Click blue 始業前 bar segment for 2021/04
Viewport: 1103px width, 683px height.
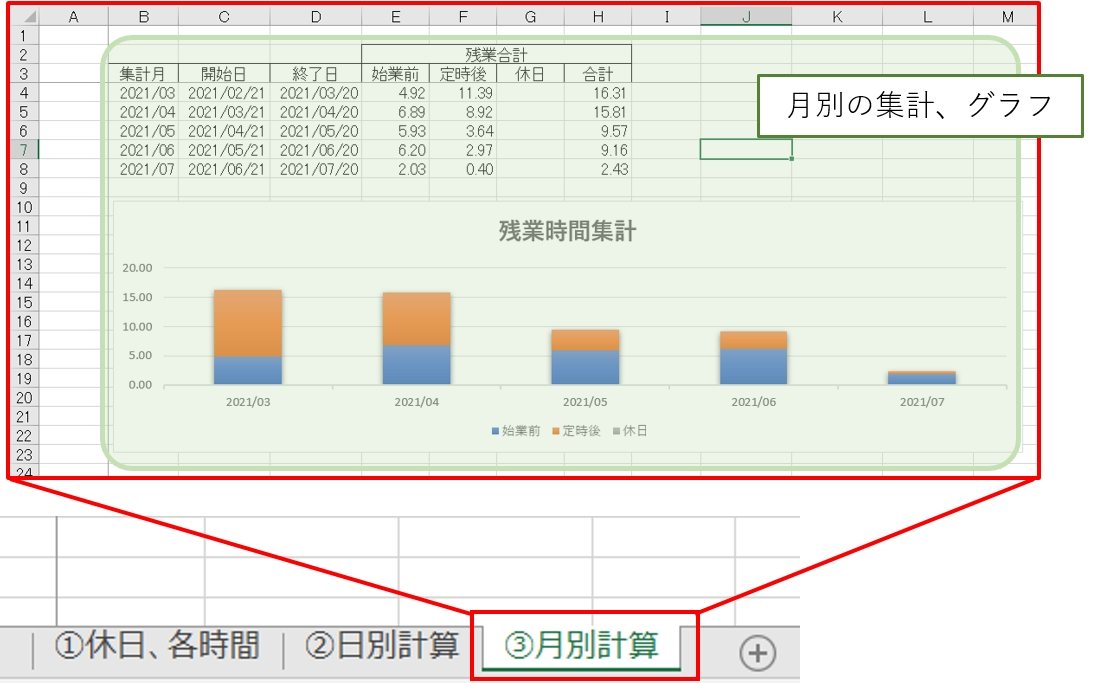point(416,364)
